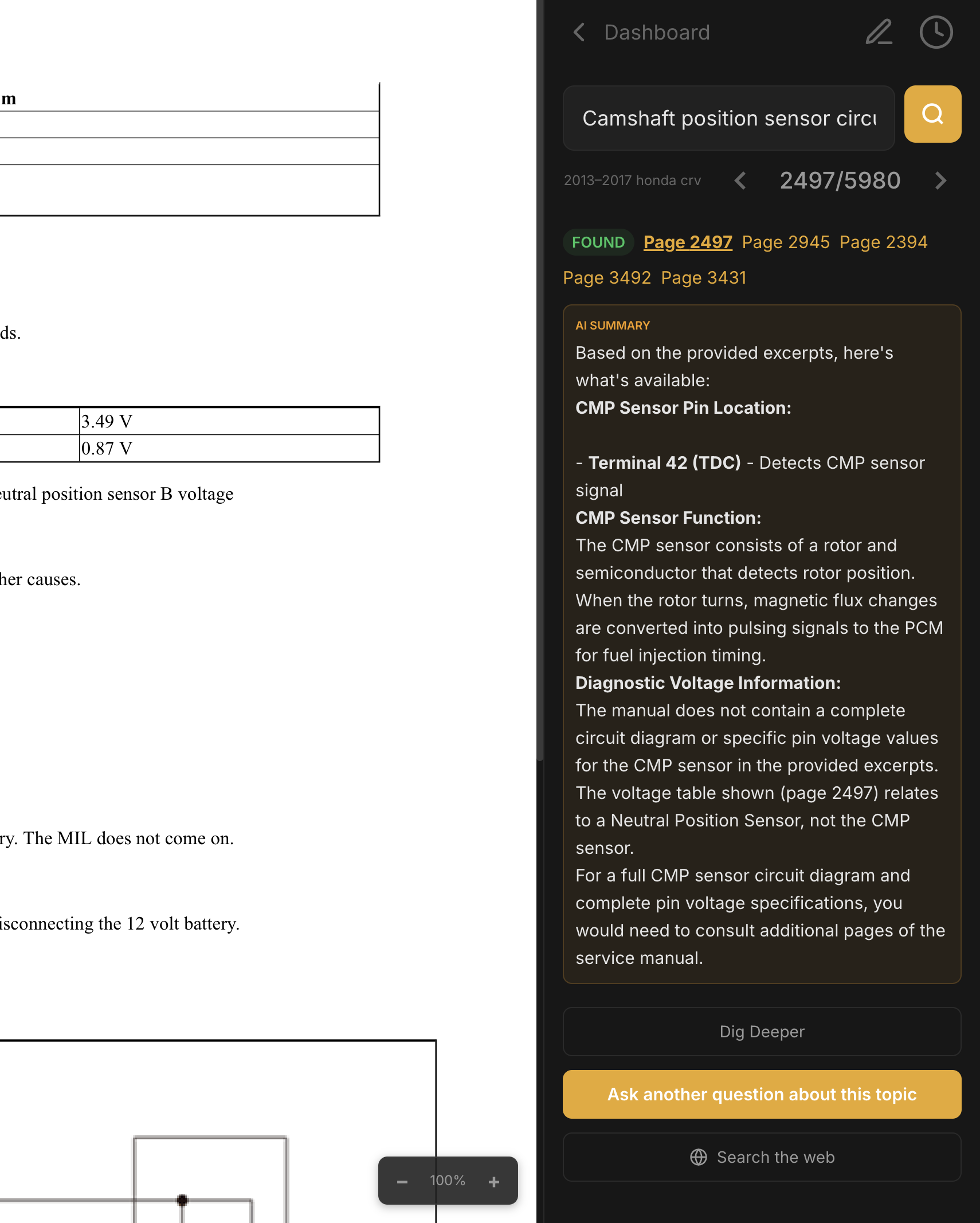Open the history clock icon

click(936, 32)
